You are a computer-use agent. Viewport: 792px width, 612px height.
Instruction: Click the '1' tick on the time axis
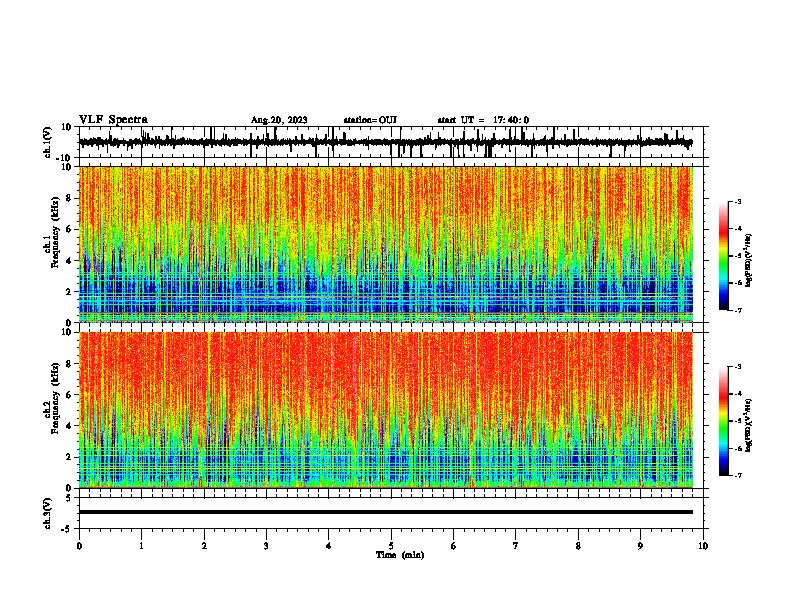pyautogui.click(x=141, y=546)
